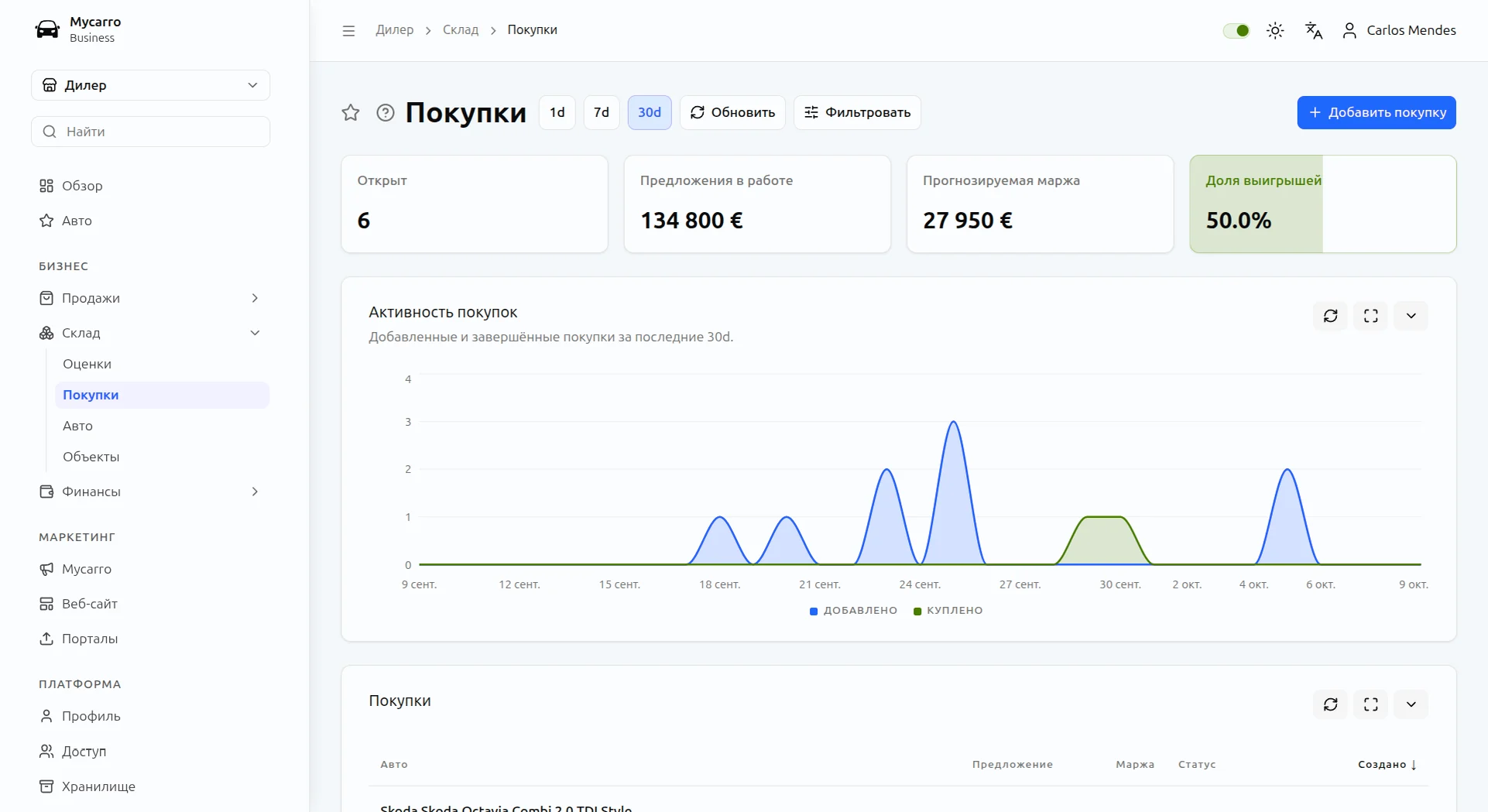Open Веб-сайт in the sidebar
1488x812 pixels.
point(150,604)
